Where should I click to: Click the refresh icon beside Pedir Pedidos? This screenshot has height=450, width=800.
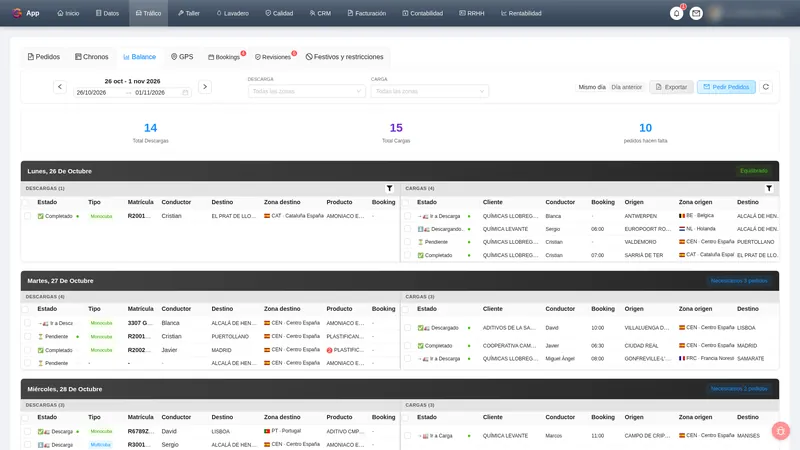766,87
